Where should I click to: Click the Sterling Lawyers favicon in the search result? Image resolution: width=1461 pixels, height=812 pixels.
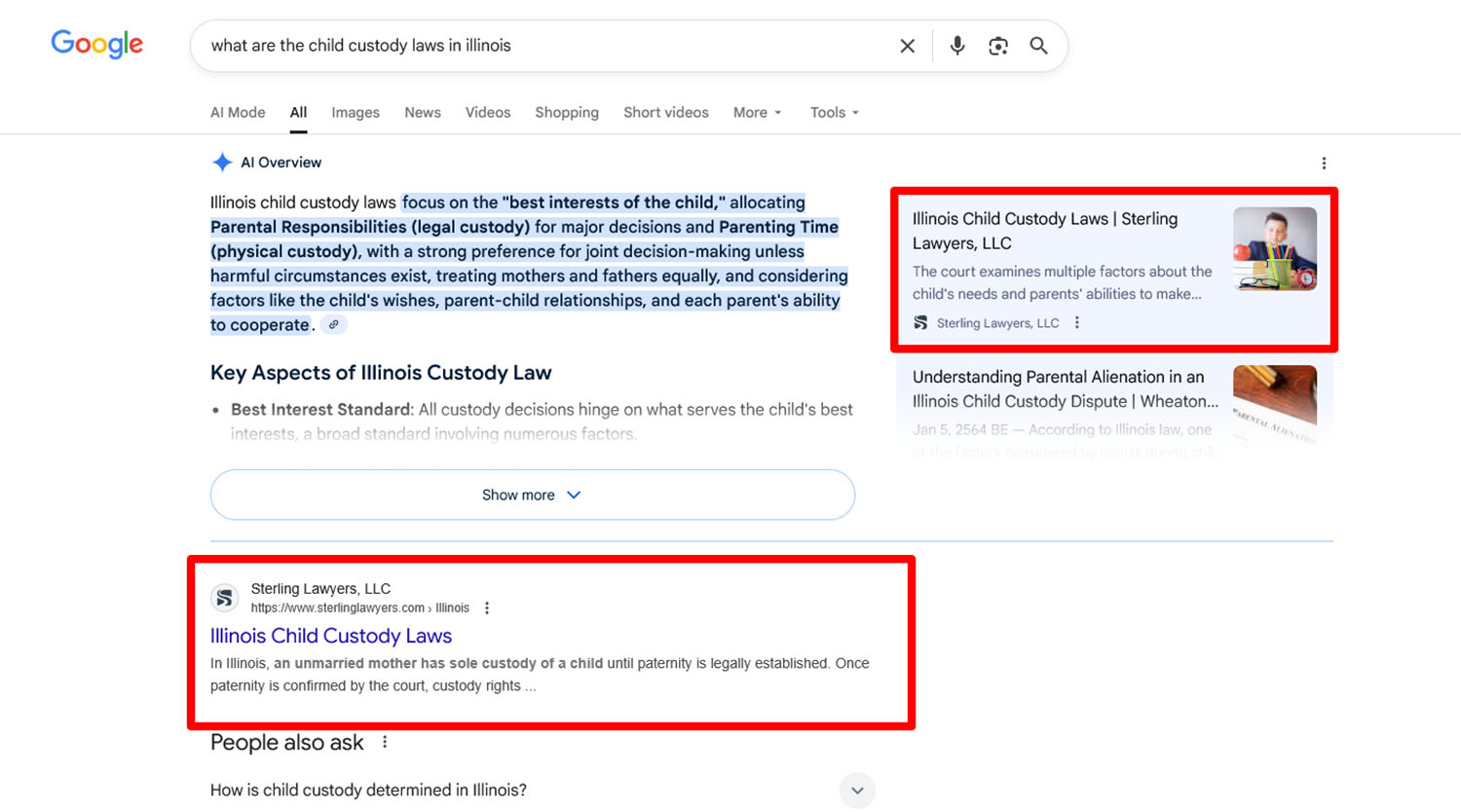pyautogui.click(x=224, y=597)
